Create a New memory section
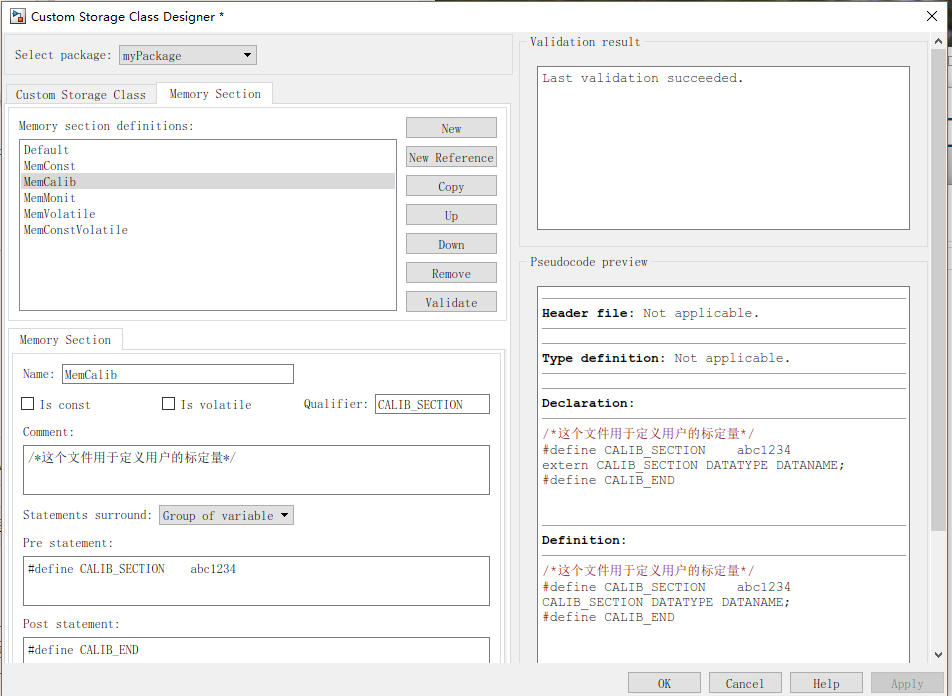This screenshot has height=696, width=952. (x=451, y=128)
